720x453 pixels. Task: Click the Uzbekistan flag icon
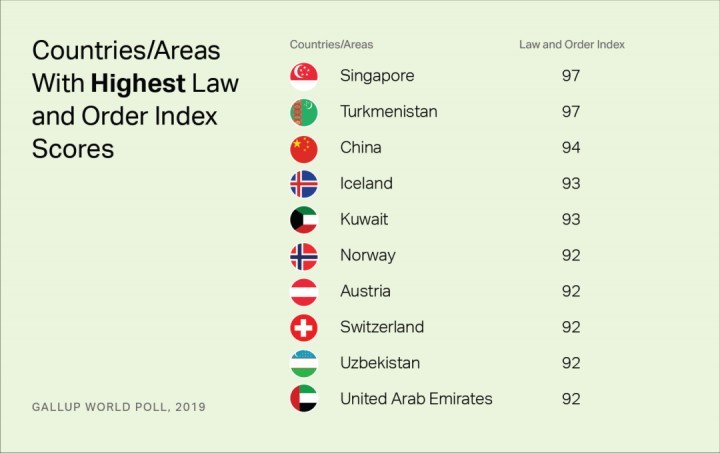(x=304, y=364)
